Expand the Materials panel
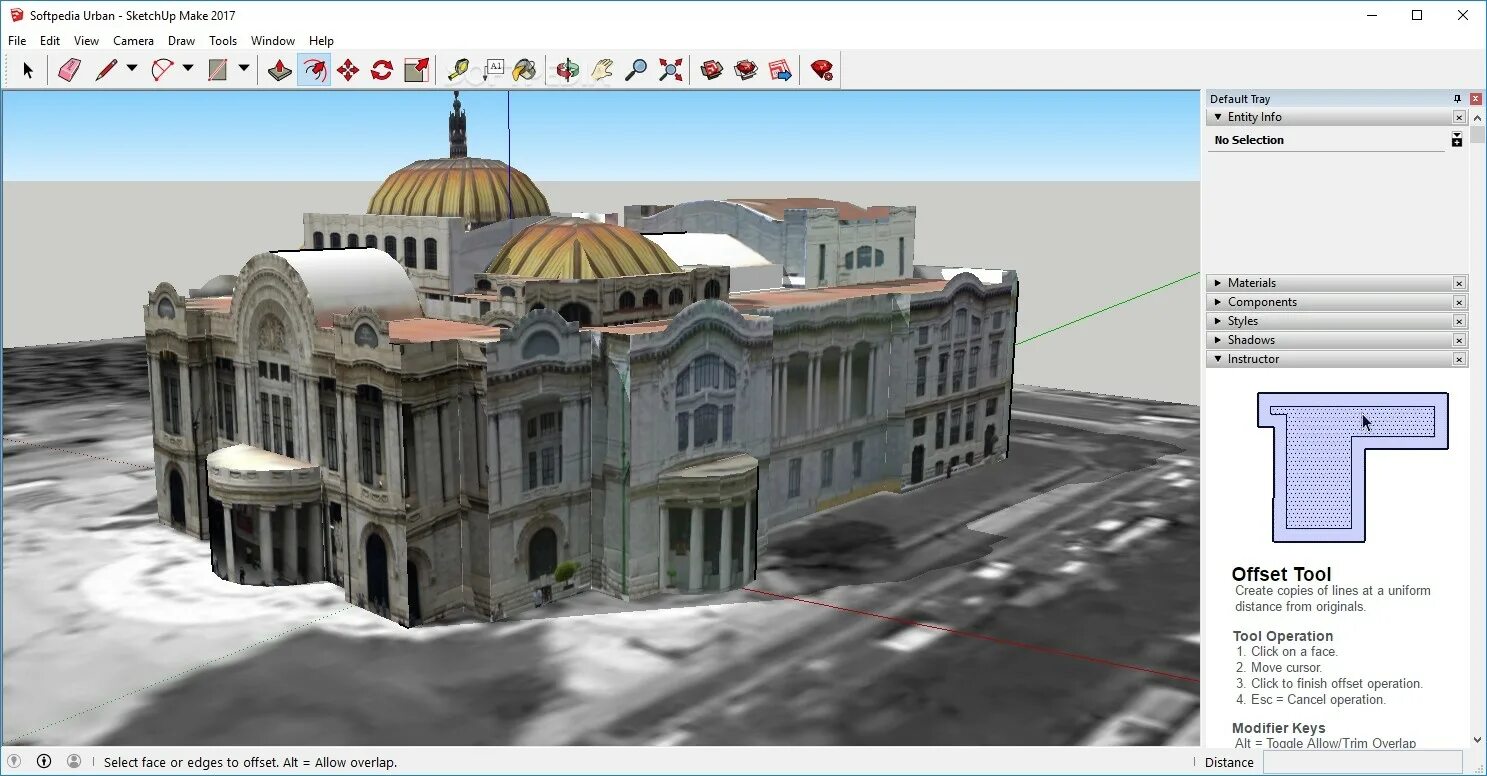 click(1218, 283)
